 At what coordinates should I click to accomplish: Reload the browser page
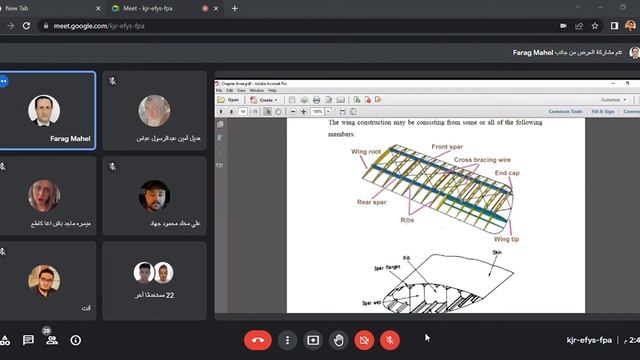pos(26,26)
